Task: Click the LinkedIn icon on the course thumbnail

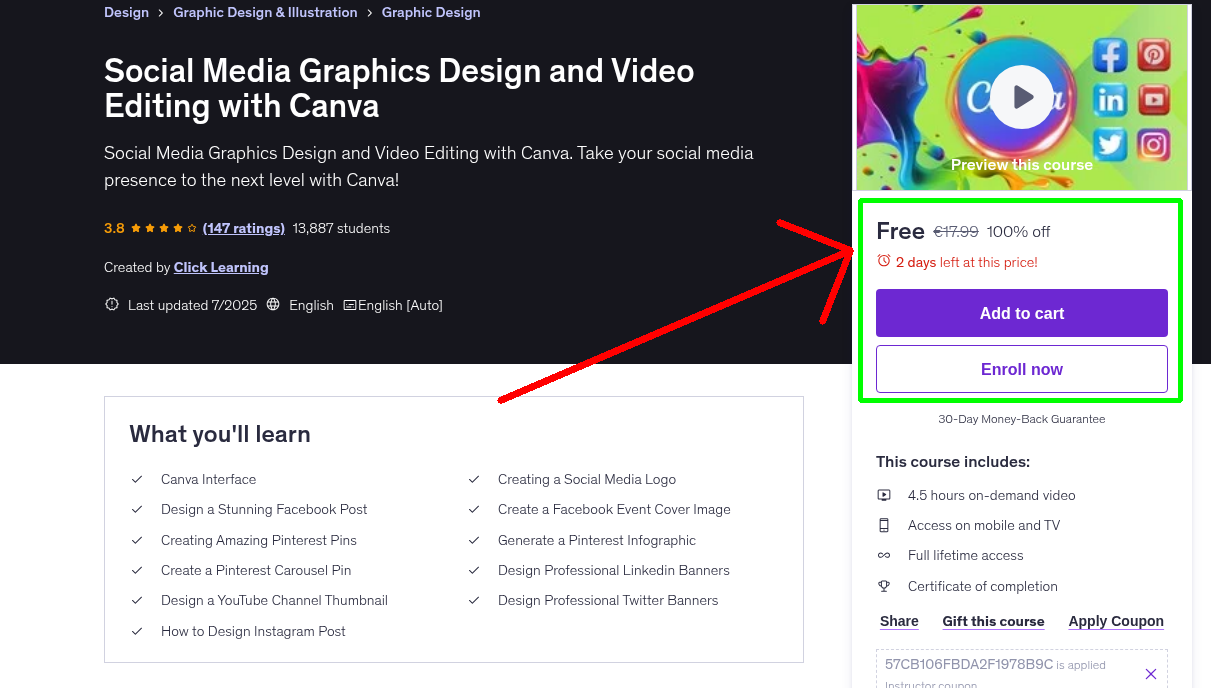Action: [1110, 100]
